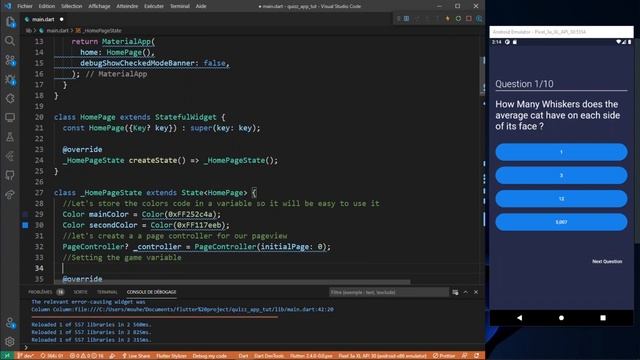640x360 pixels.
Task: Open the Manage gear icon
Action: point(10,341)
